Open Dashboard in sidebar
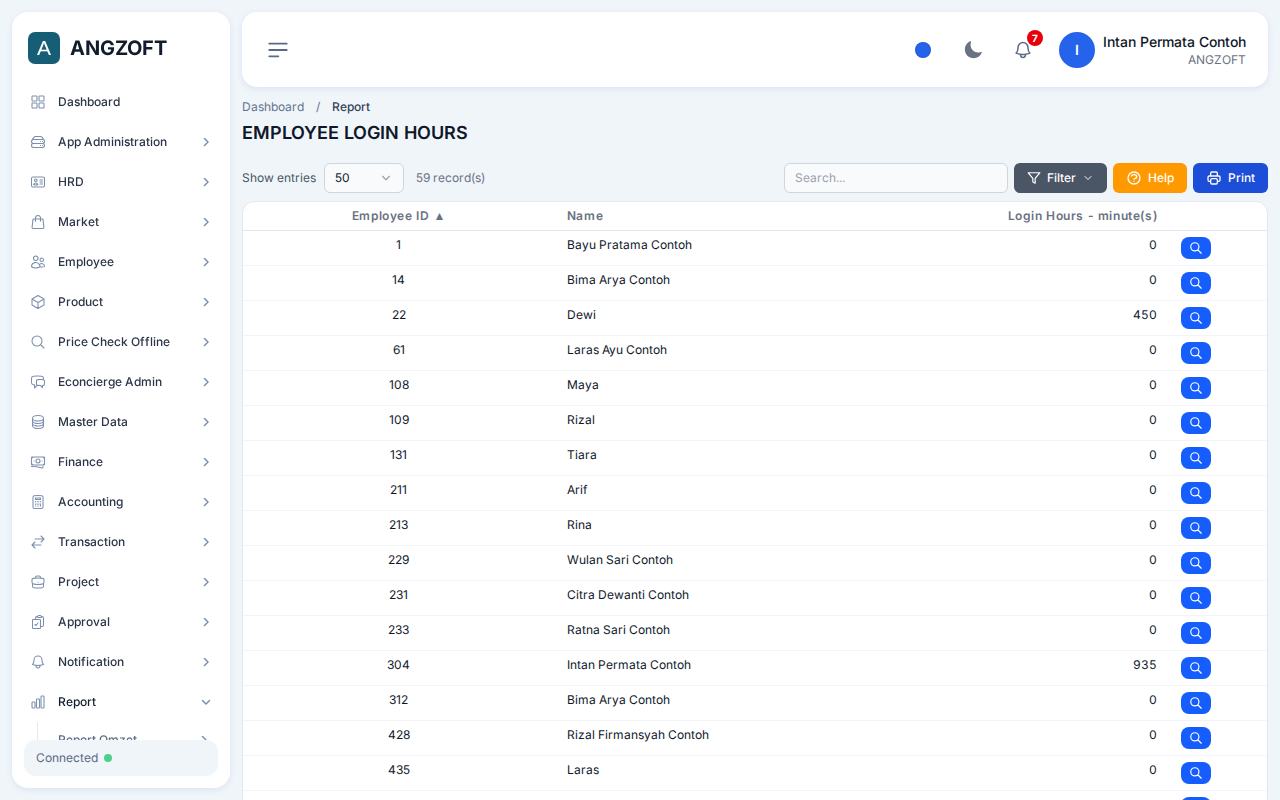Image resolution: width=1280 pixels, height=800 pixels. [x=121, y=102]
